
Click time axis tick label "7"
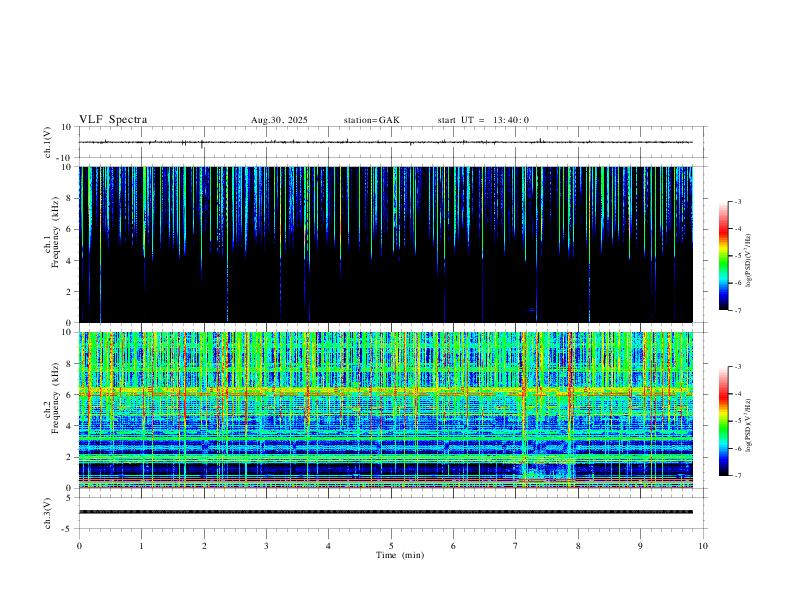click(516, 546)
